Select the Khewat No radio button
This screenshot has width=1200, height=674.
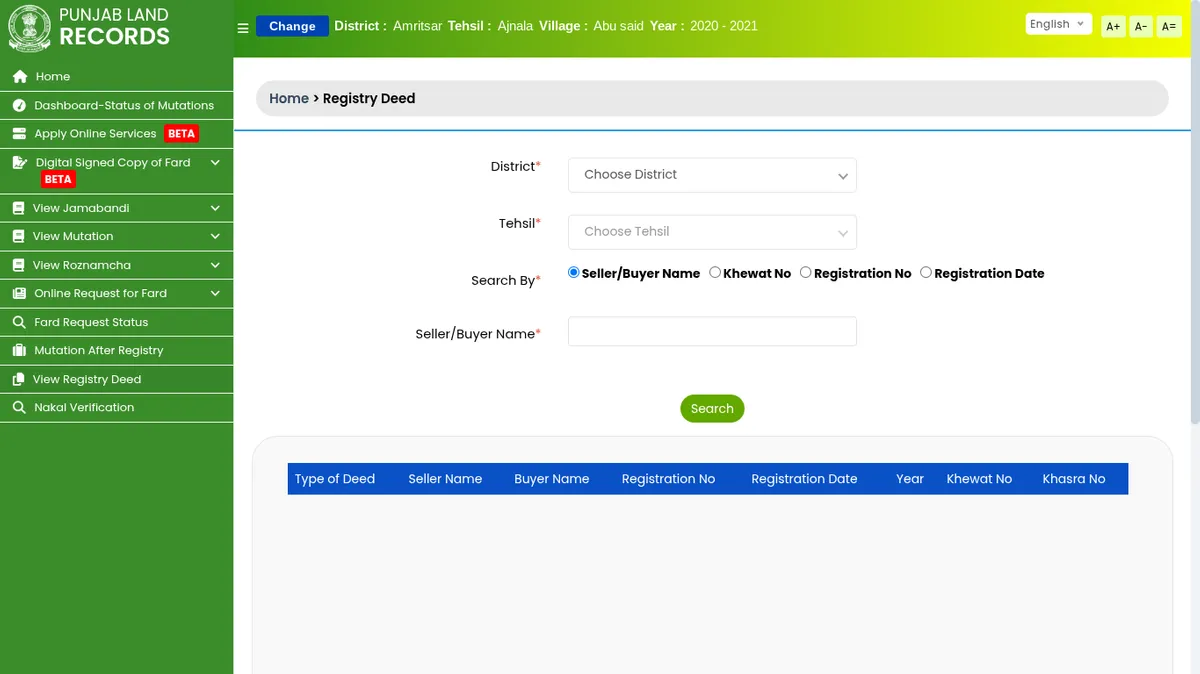tap(715, 272)
